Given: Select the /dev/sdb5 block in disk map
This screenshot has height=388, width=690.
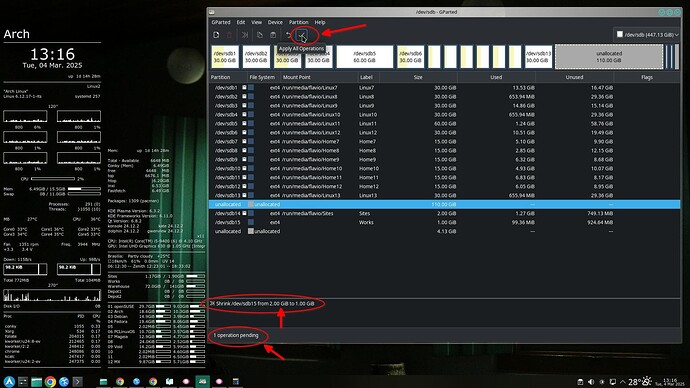Looking at the screenshot, I should (x=364, y=57).
